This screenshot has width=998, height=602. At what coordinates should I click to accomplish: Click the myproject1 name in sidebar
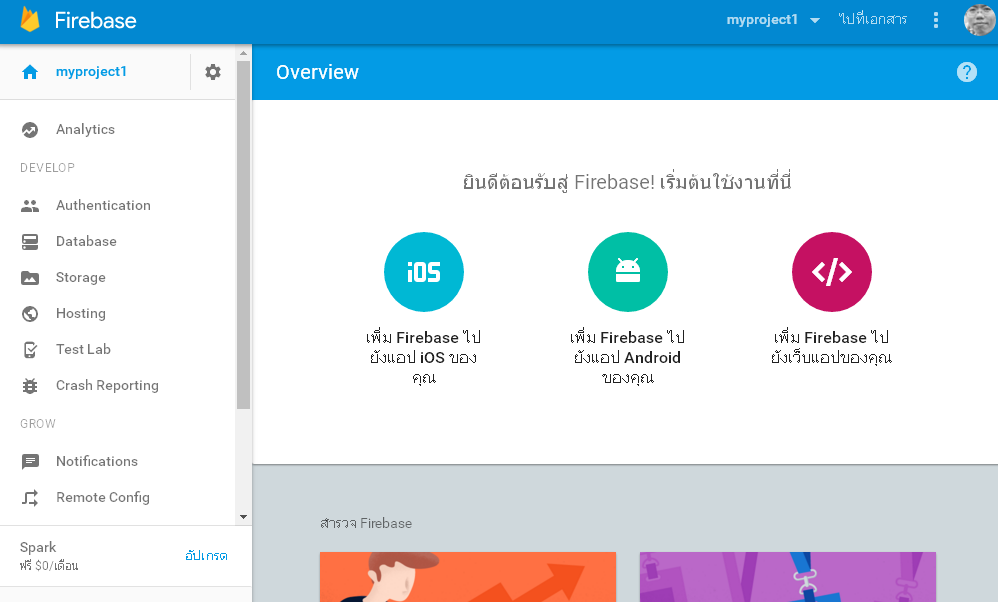coord(91,71)
